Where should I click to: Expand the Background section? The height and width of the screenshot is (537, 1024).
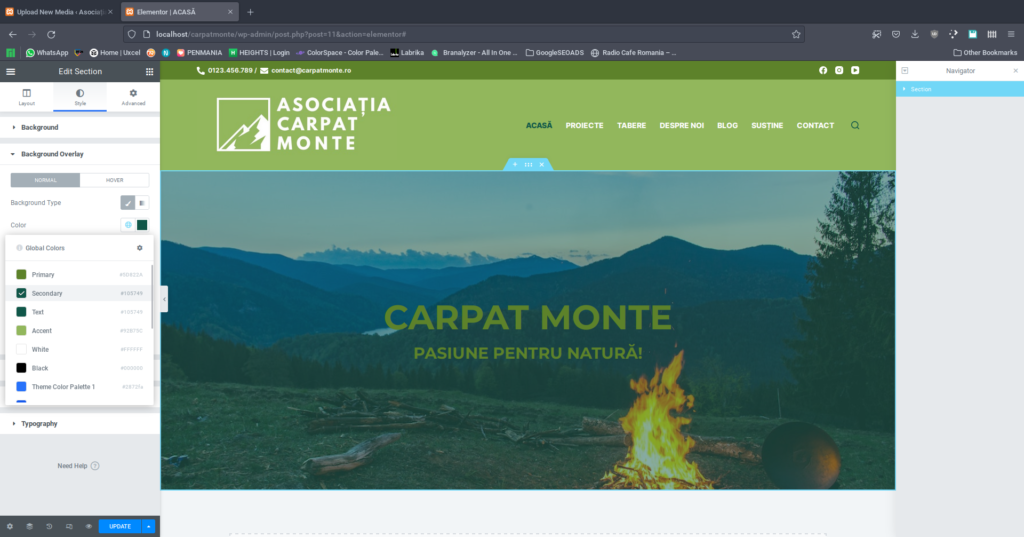(80, 127)
